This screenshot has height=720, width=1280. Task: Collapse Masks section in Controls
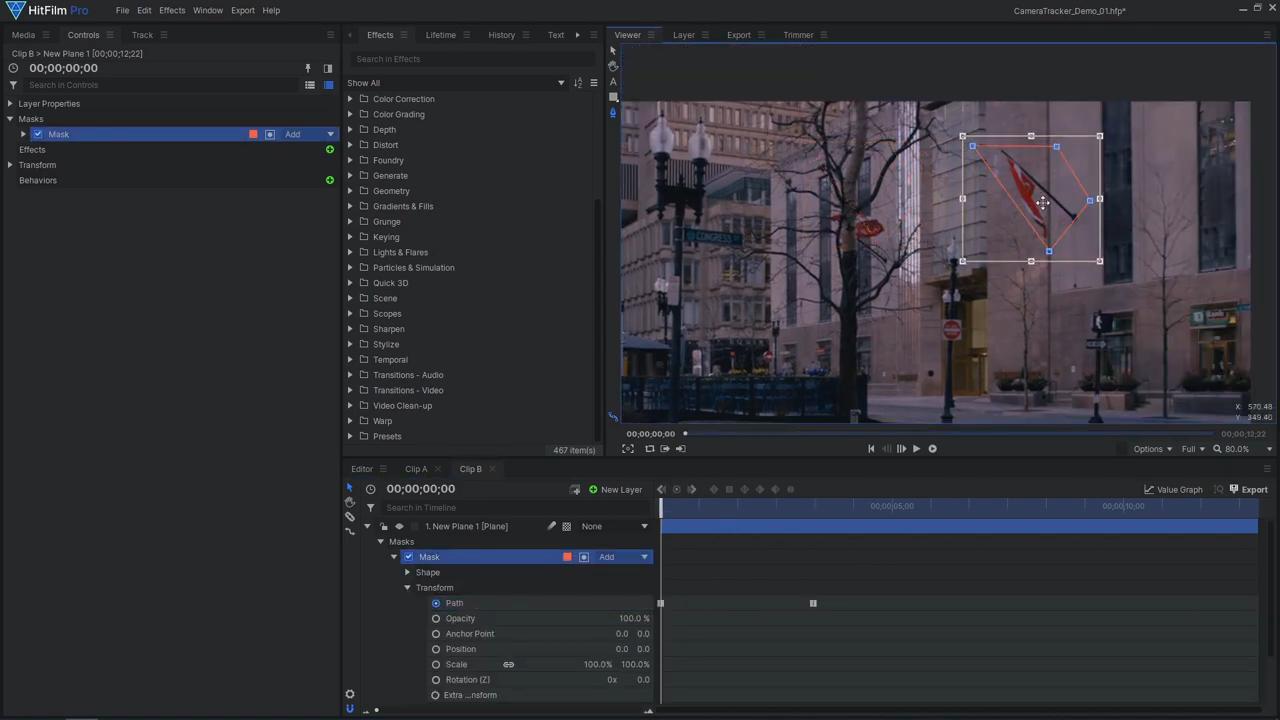click(10, 119)
